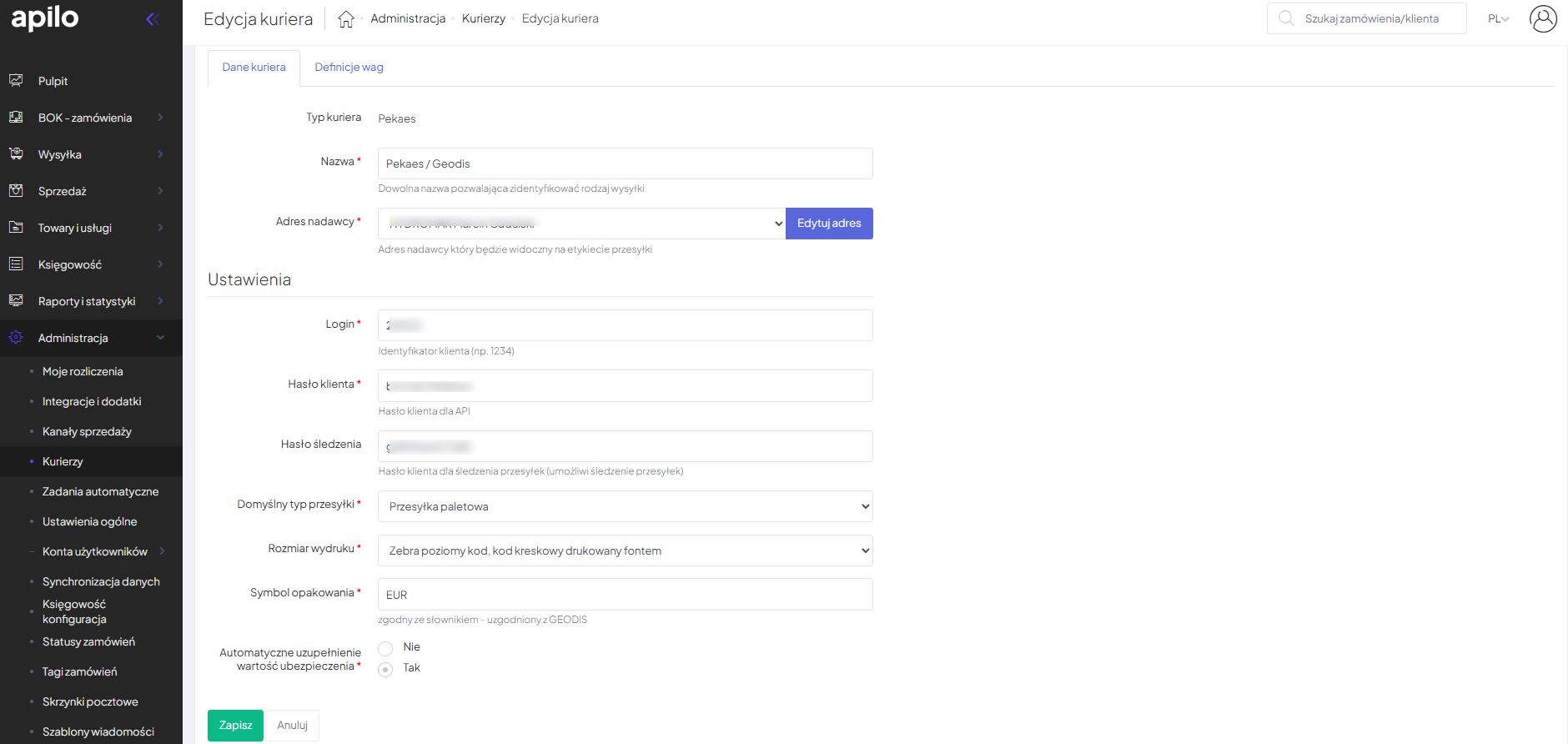Click the Sprzedaż sales icon in sidebar
Viewport: 1568px width, 744px height.
coord(16,191)
